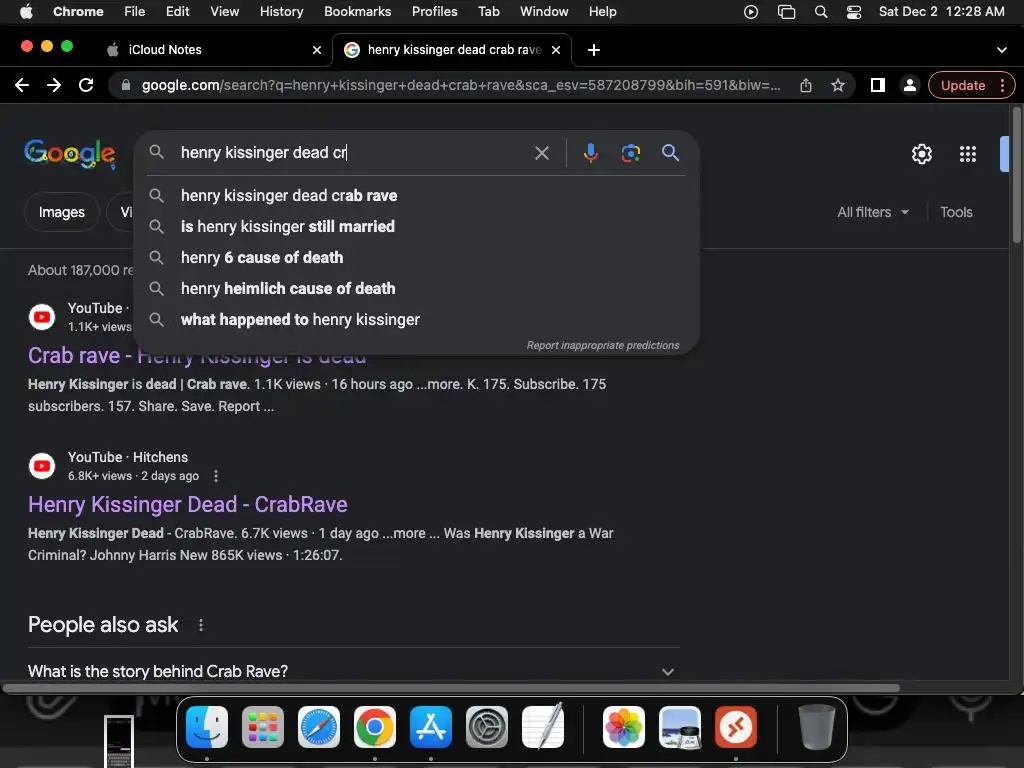Click the forward navigation arrow

click(54, 85)
